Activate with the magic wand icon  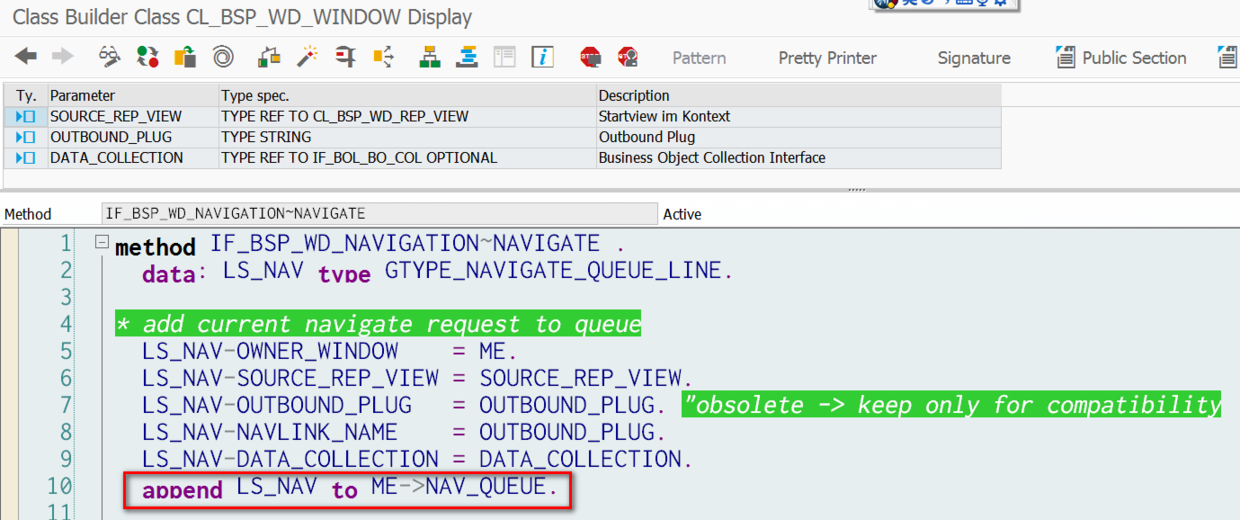pos(307,57)
